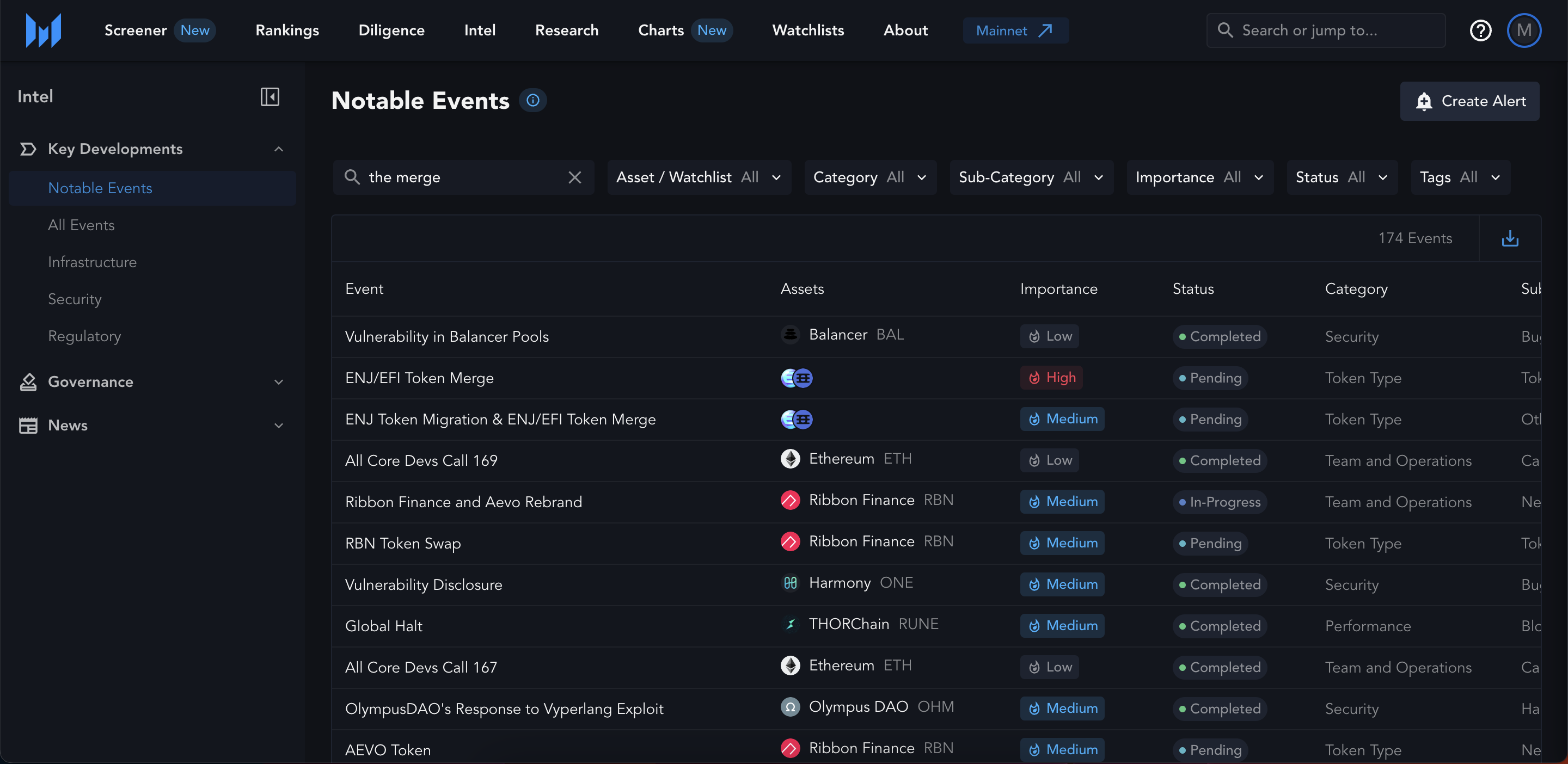This screenshot has height=764, width=1568.
Task: Open the user profile avatar
Action: pos(1523,30)
